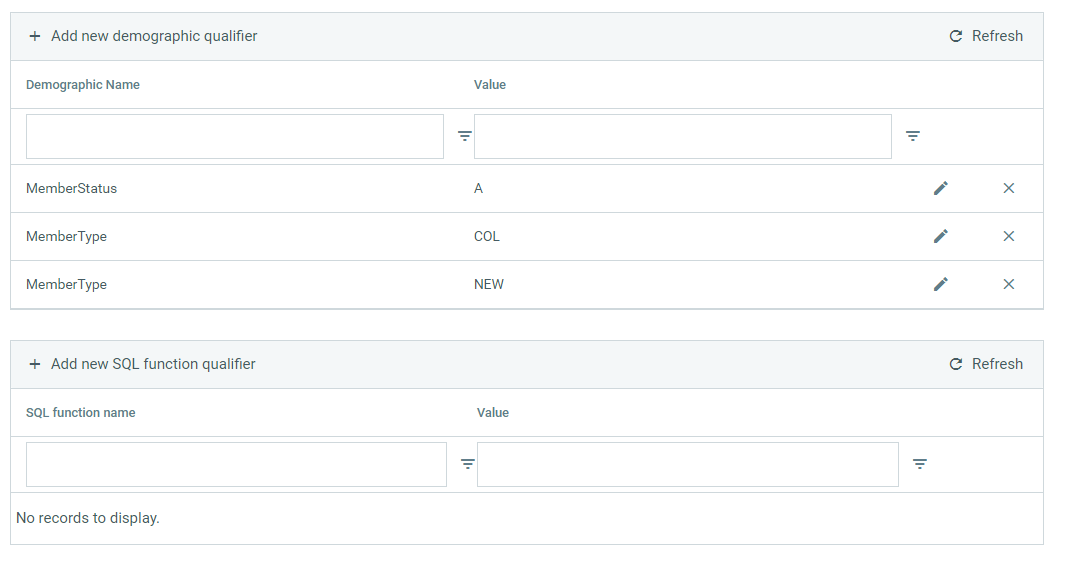Delete the MemberType COL qualifier row
1072x565 pixels.
click(1008, 236)
